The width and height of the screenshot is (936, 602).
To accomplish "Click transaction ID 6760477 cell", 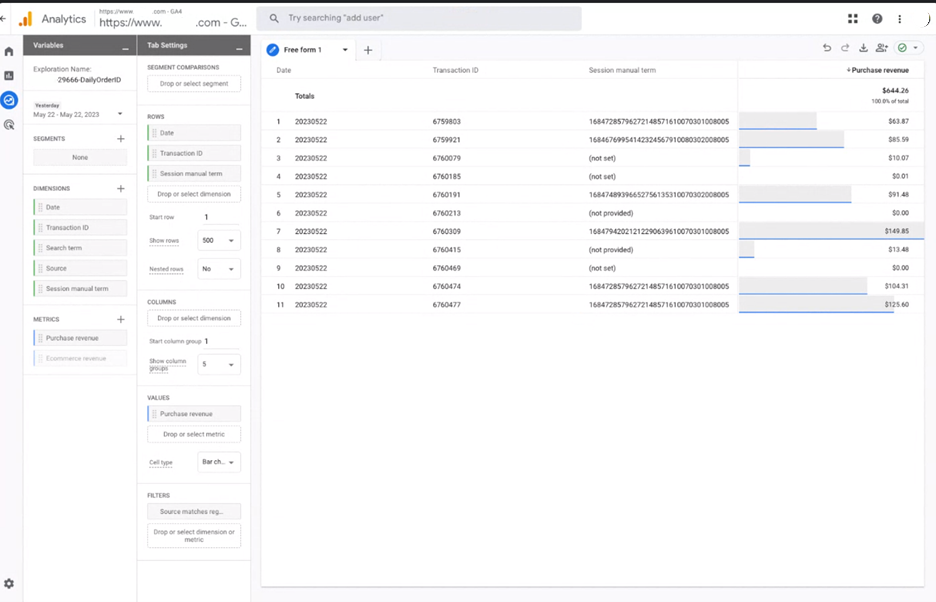I will pyautogui.click(x=447, y=305).
